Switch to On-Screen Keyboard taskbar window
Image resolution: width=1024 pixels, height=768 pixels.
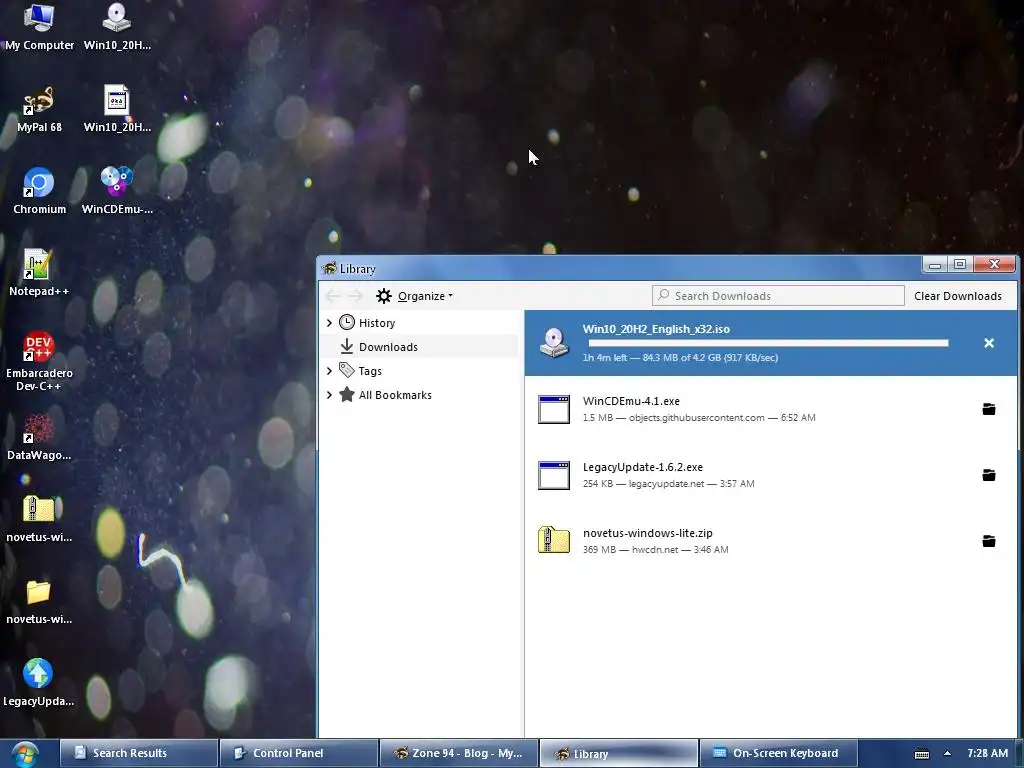click(x=778, y=754)
